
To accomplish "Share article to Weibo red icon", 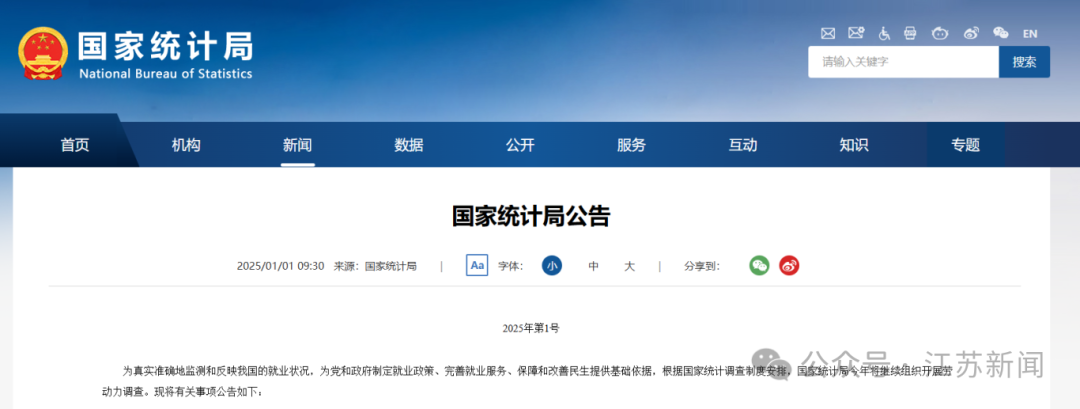I will (x=789, y=266).
